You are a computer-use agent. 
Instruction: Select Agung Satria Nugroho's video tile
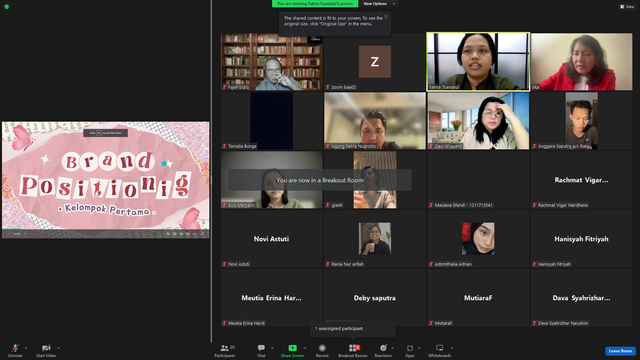pos(375,121)
